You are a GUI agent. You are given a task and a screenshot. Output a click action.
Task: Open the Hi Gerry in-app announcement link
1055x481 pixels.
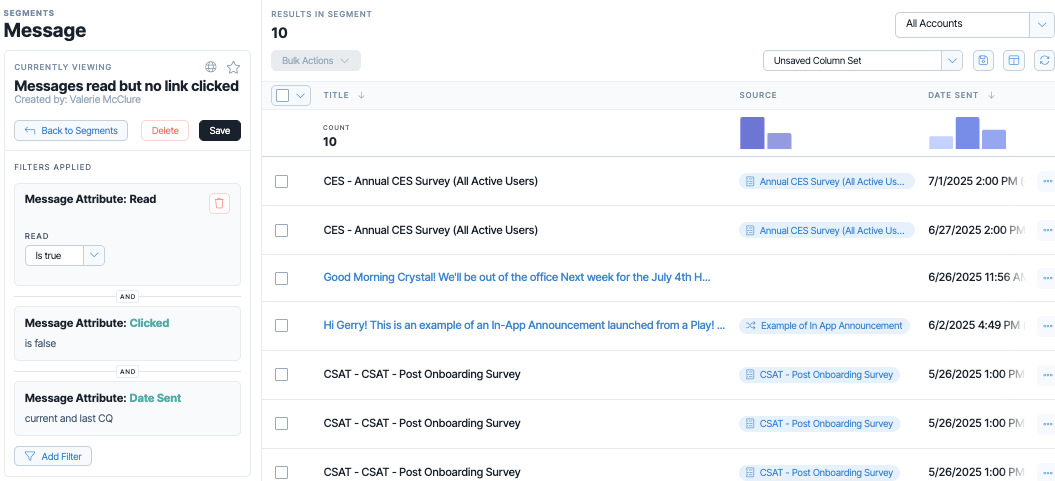(x=524, y=326)
